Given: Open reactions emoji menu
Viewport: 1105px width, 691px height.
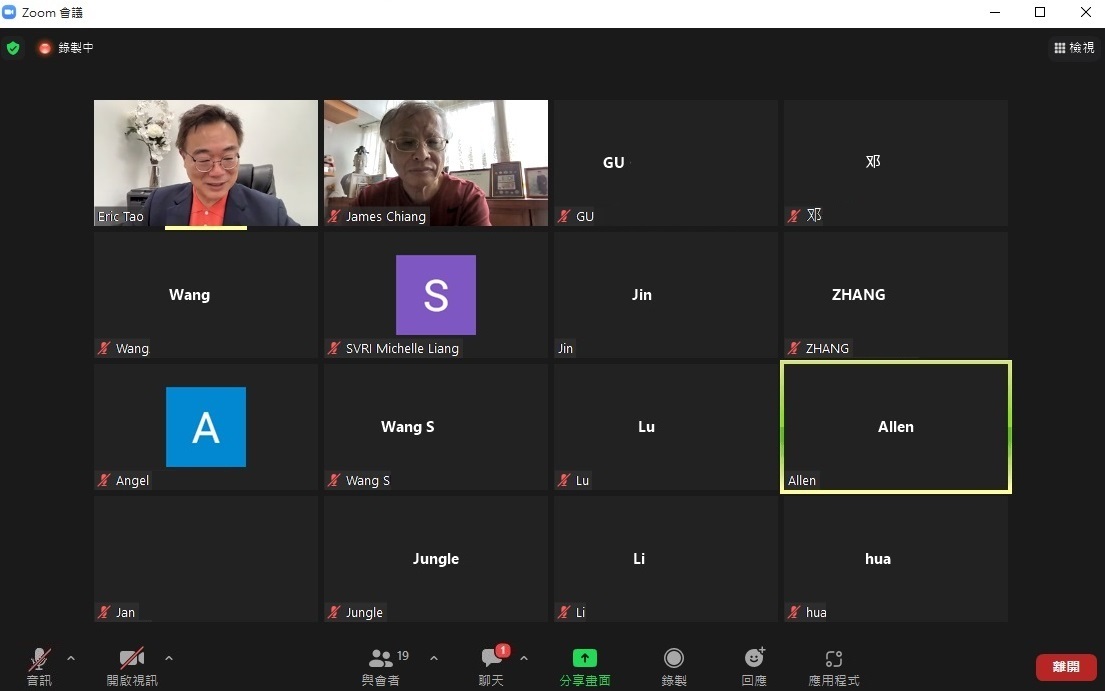Looking at the screenshot, I should pos(754,658).
